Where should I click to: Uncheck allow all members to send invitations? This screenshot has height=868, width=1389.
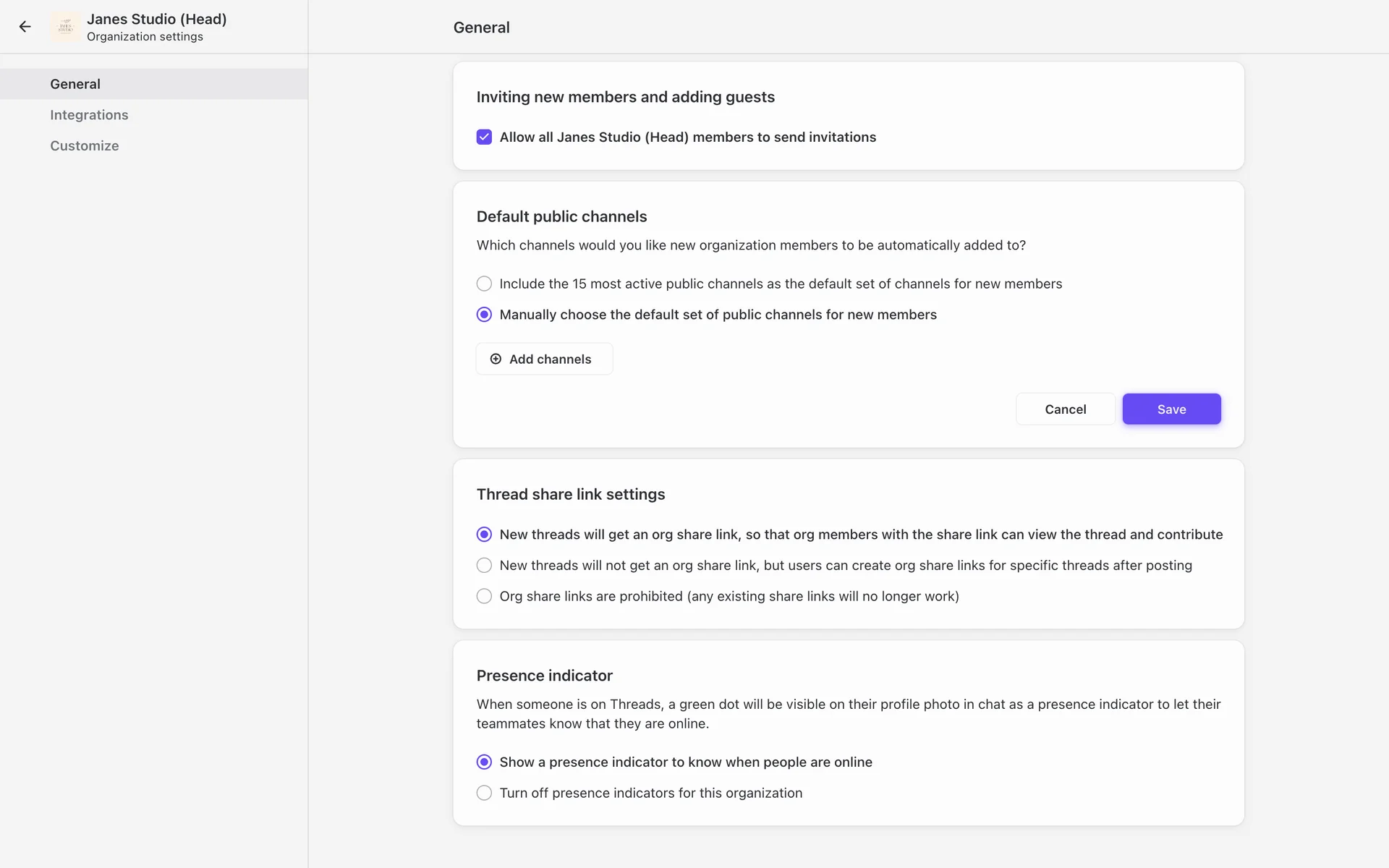tap(484, 137)
